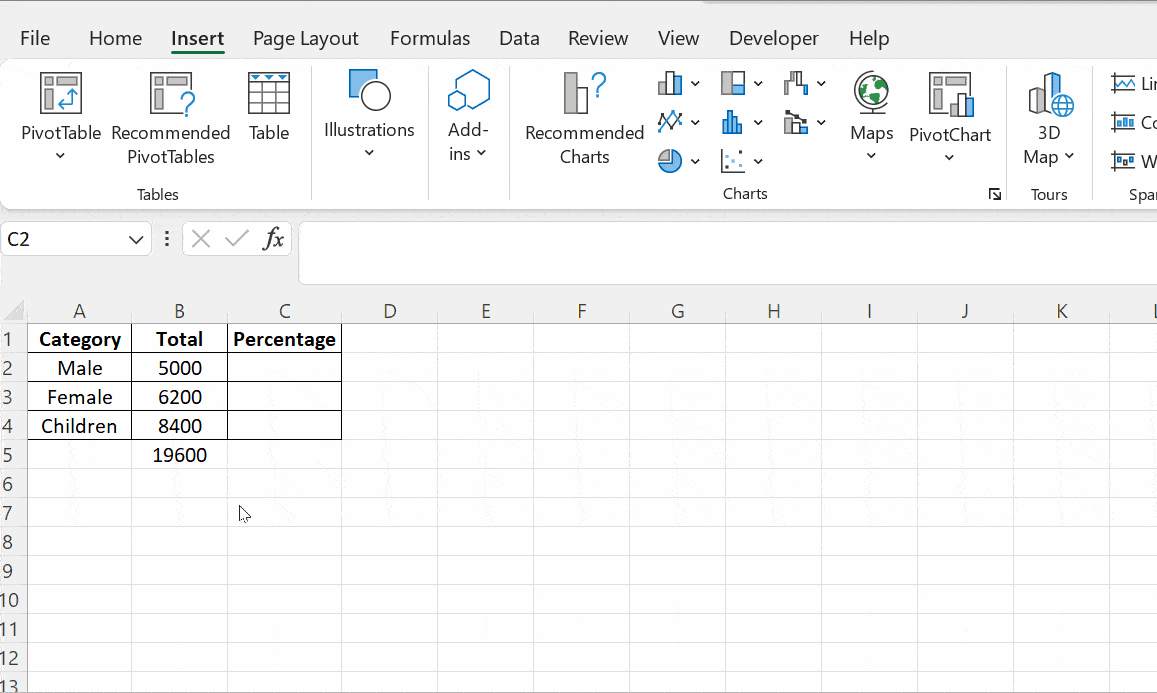Click the PivotTable icon
The height and width of the screenshot is (693, 1157).
coord(60,94)
